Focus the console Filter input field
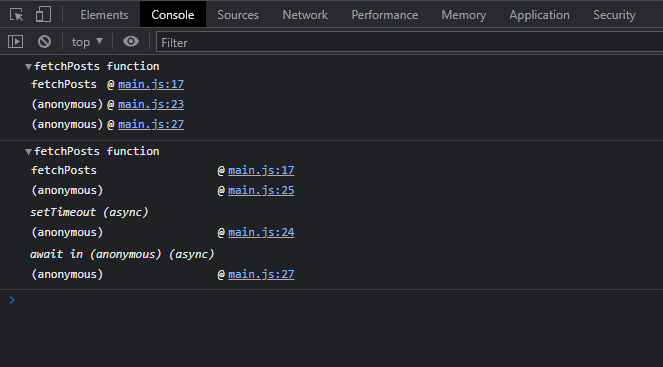Image resolution: width=663 pixels, height=367 pixels. 409,43
